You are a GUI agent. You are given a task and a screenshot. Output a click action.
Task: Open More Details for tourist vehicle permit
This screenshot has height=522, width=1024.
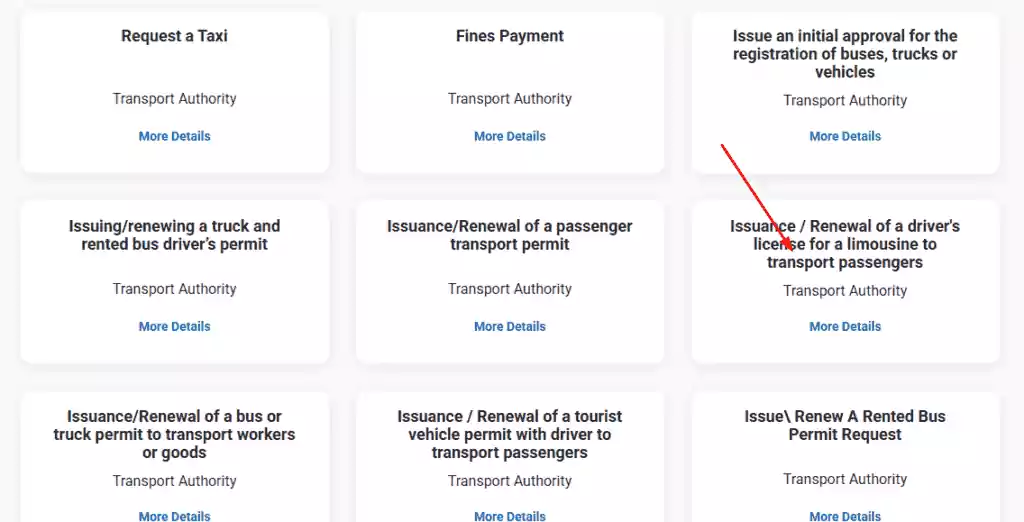[509, 515]
